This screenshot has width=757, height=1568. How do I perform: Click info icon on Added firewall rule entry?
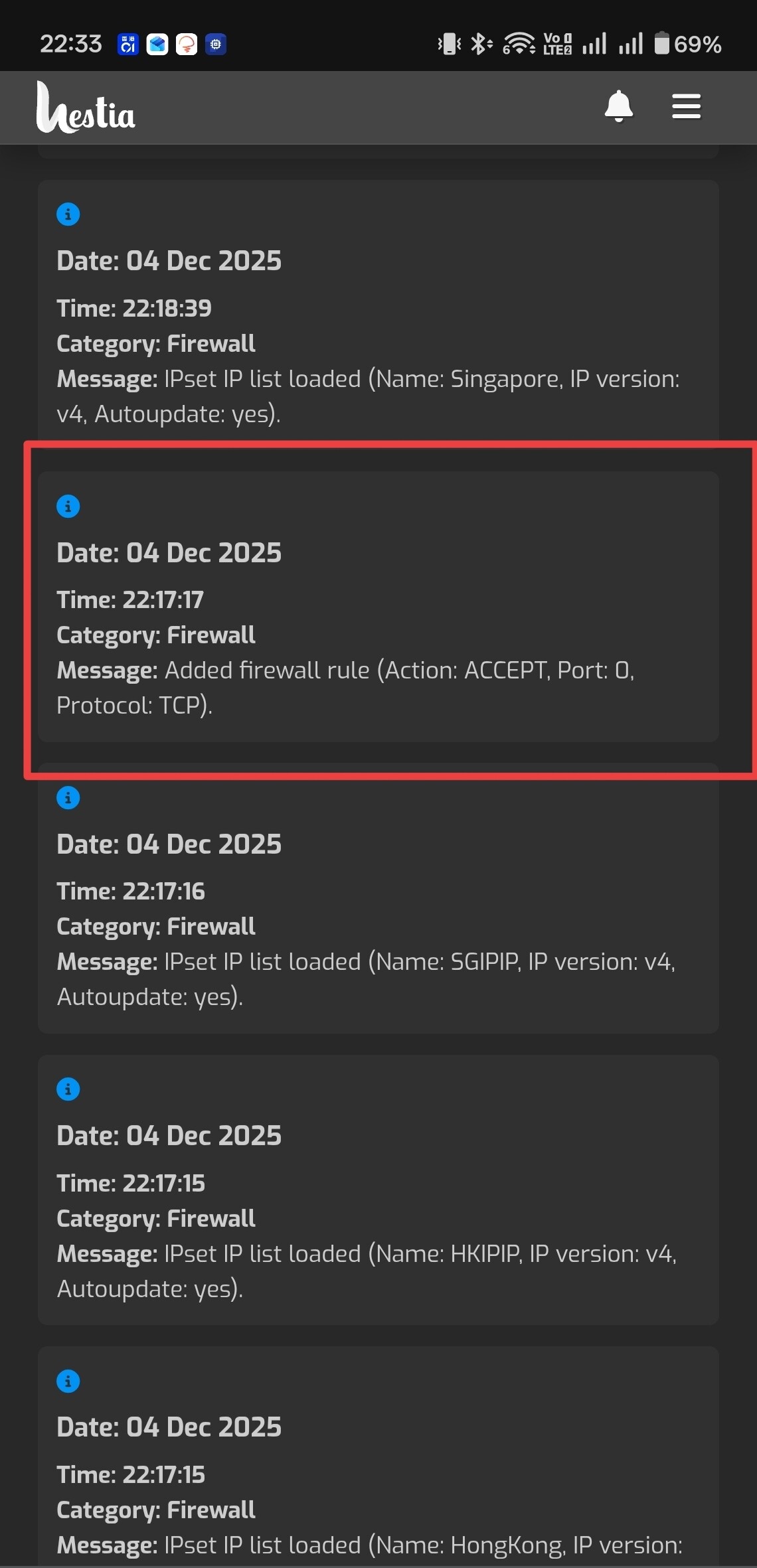pos(68,507)
